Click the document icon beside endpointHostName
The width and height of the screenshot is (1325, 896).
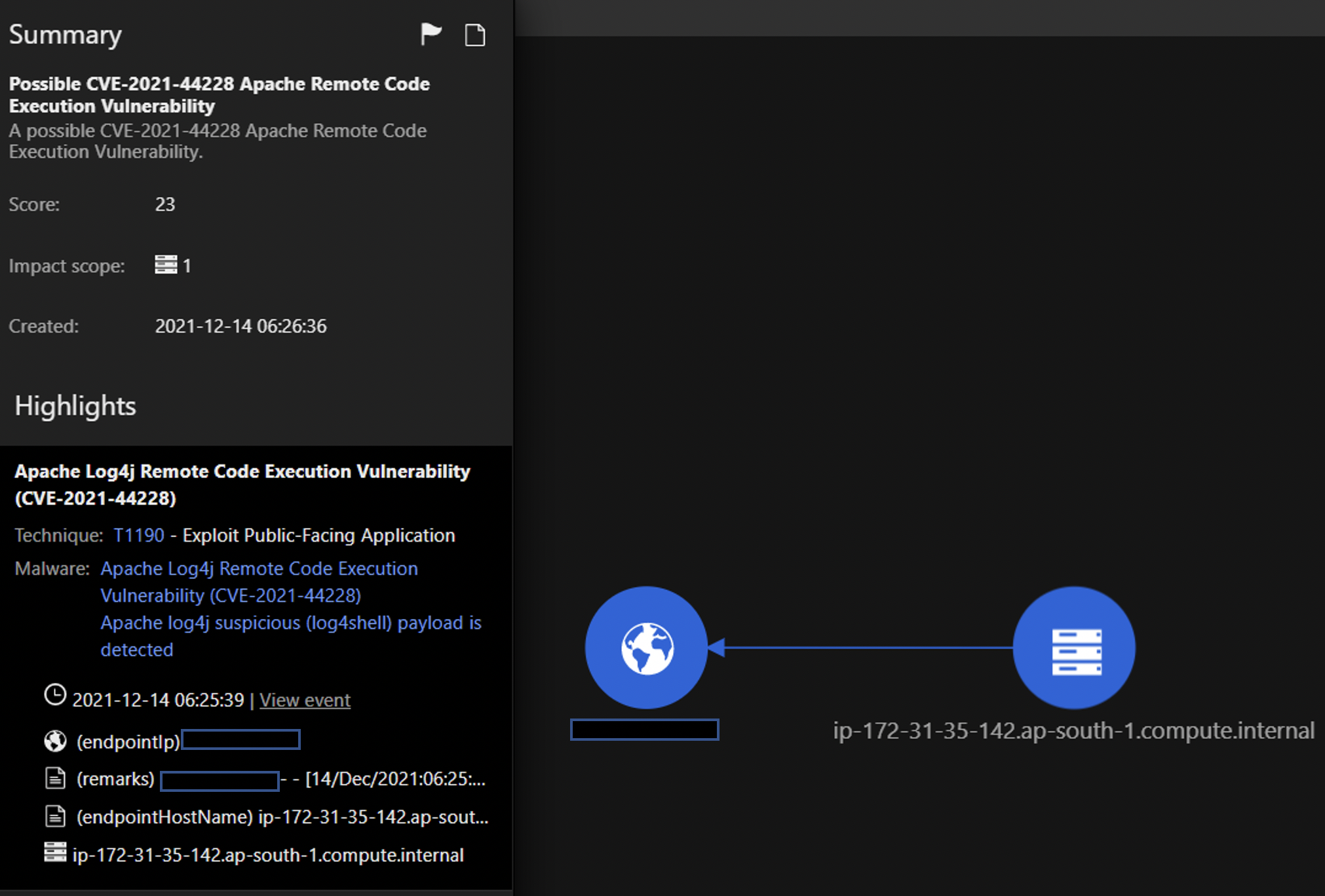55,816
